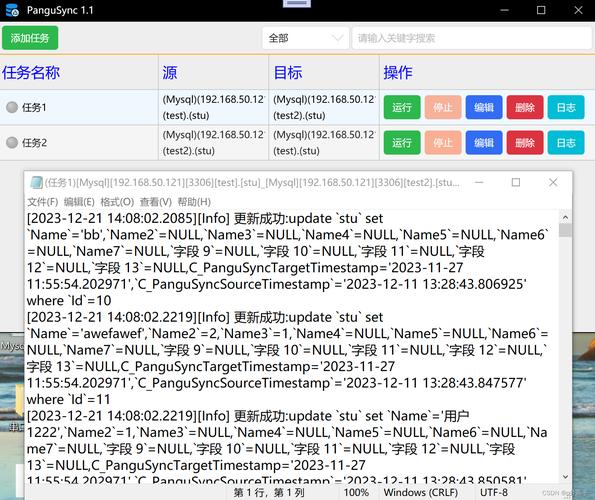Screen dimensions: 595x500
Task: Delete 任务1 with its 删除 button
Action: 525,107
